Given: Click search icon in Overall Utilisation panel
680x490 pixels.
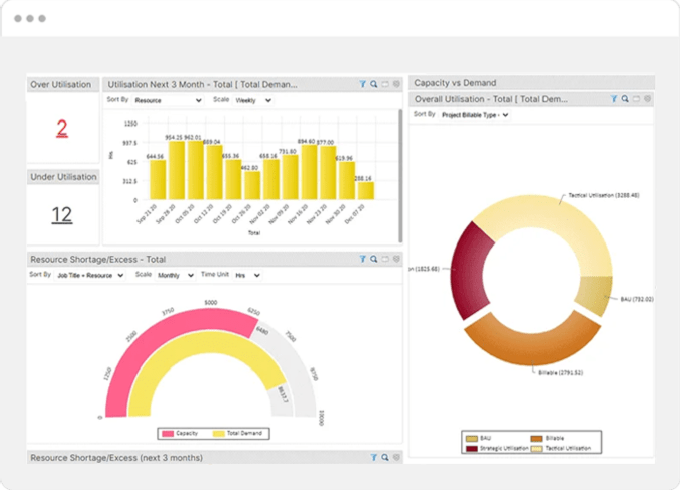Looking at the screenshot, I should (x=624, y=100).
